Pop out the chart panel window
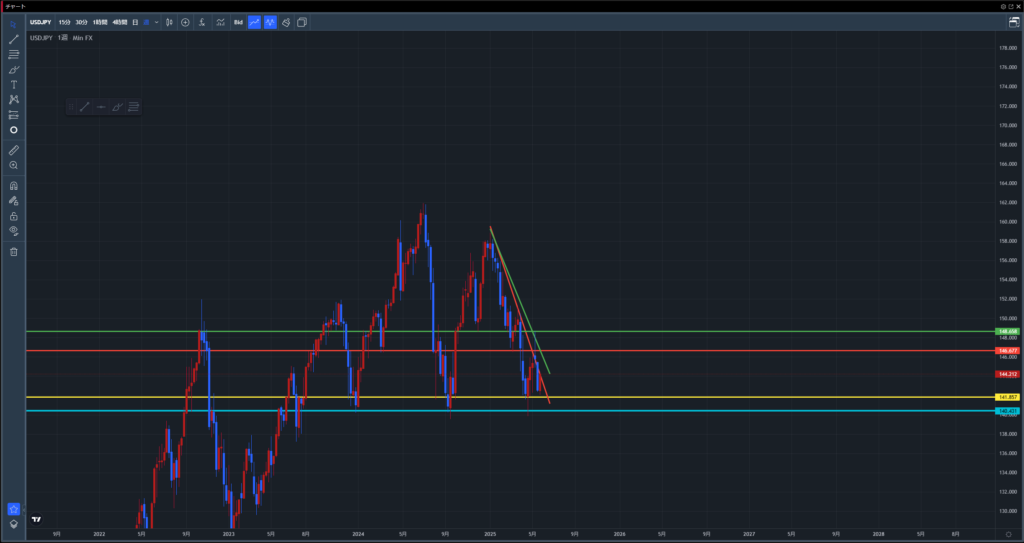1024x543 pixels. point(1011,6)
